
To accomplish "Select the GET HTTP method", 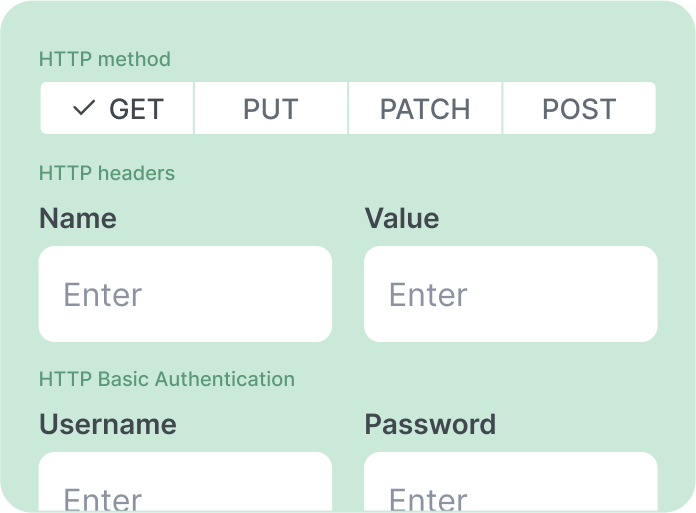I will tap(117, 108).
